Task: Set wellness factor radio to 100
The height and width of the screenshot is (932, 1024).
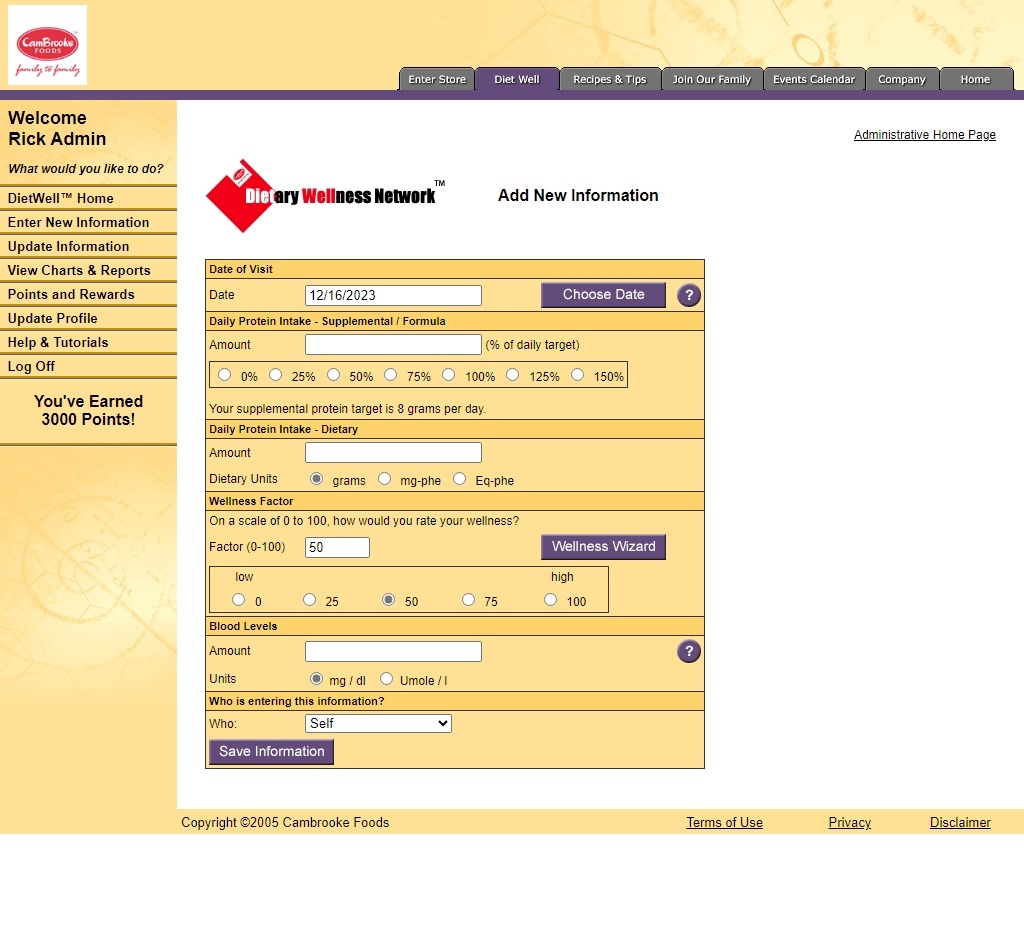Action: pos(550,600)
